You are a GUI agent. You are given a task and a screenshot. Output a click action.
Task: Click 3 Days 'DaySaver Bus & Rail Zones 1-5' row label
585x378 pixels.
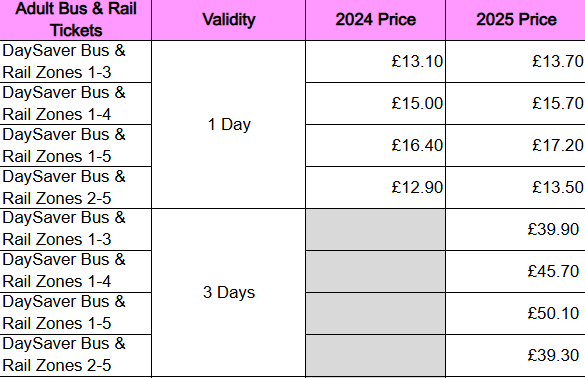click(x=76, y=313)
